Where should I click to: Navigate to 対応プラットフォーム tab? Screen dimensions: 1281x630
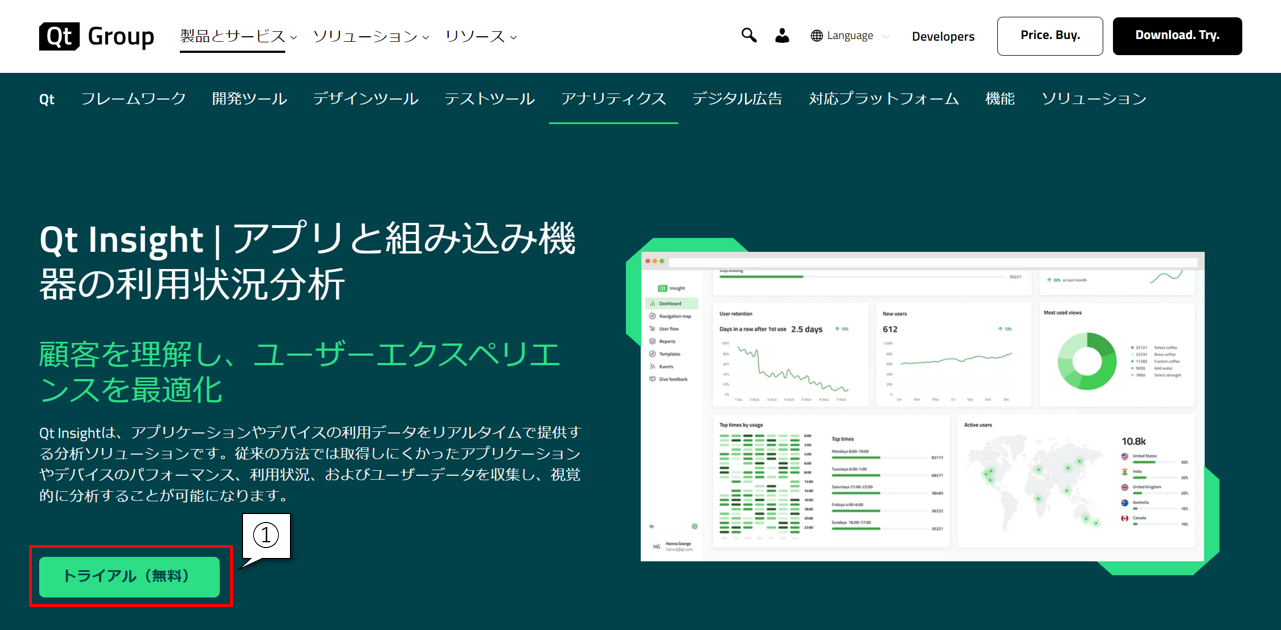(x=883, y=99)
